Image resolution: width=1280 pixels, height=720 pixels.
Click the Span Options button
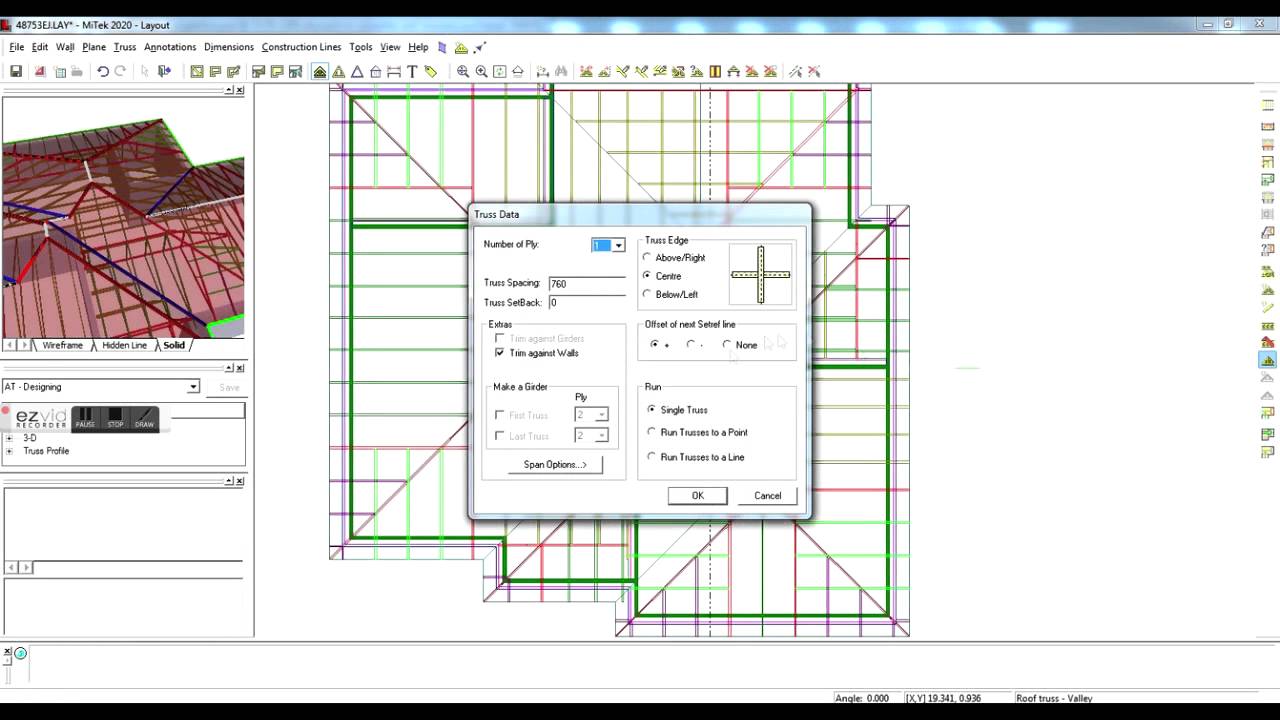coord(554,464)
